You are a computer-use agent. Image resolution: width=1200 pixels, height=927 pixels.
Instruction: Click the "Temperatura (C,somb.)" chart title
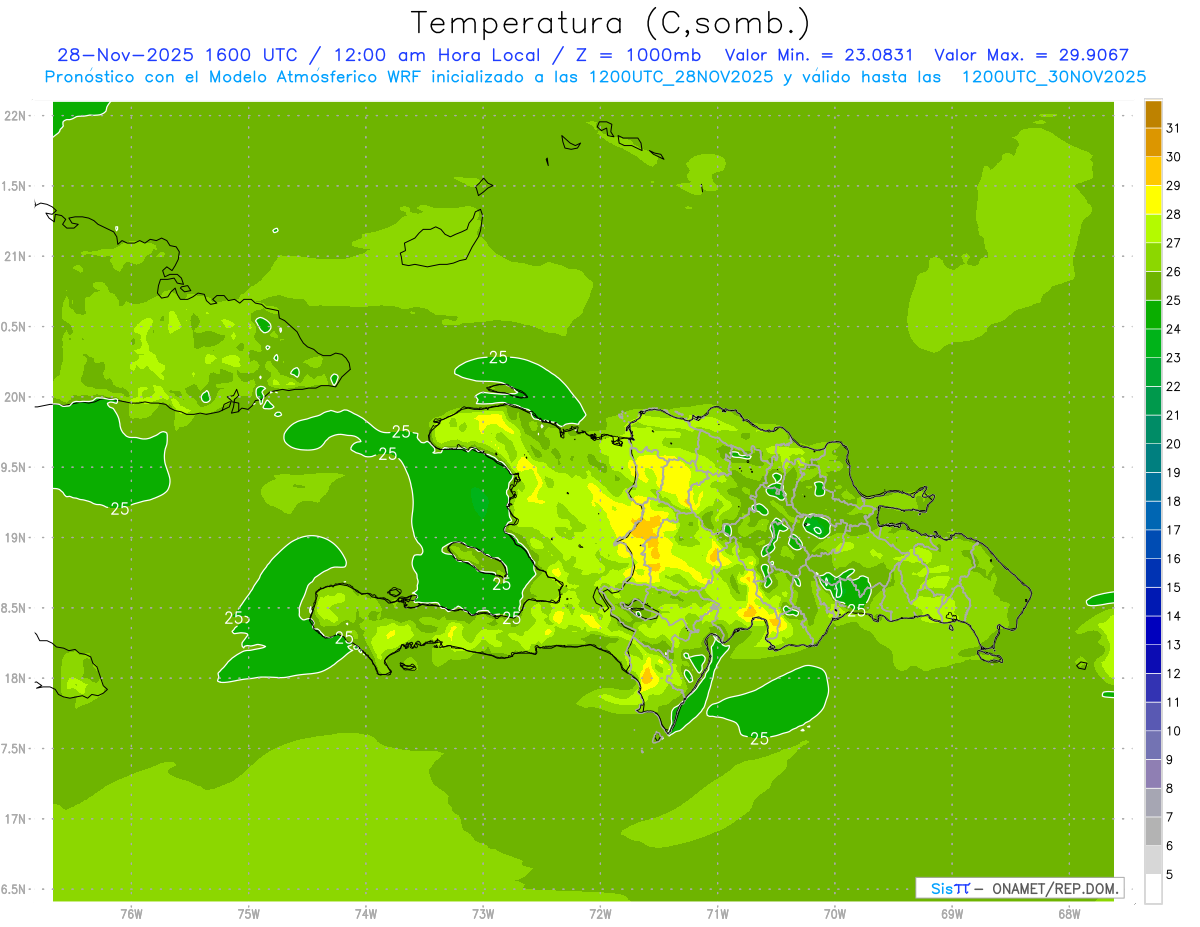point(610,23)
